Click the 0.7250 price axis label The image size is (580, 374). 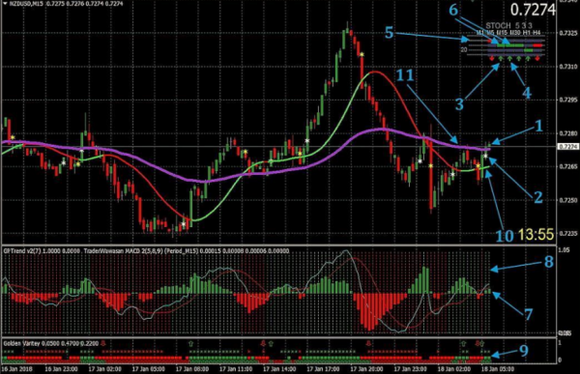(568, 200)
